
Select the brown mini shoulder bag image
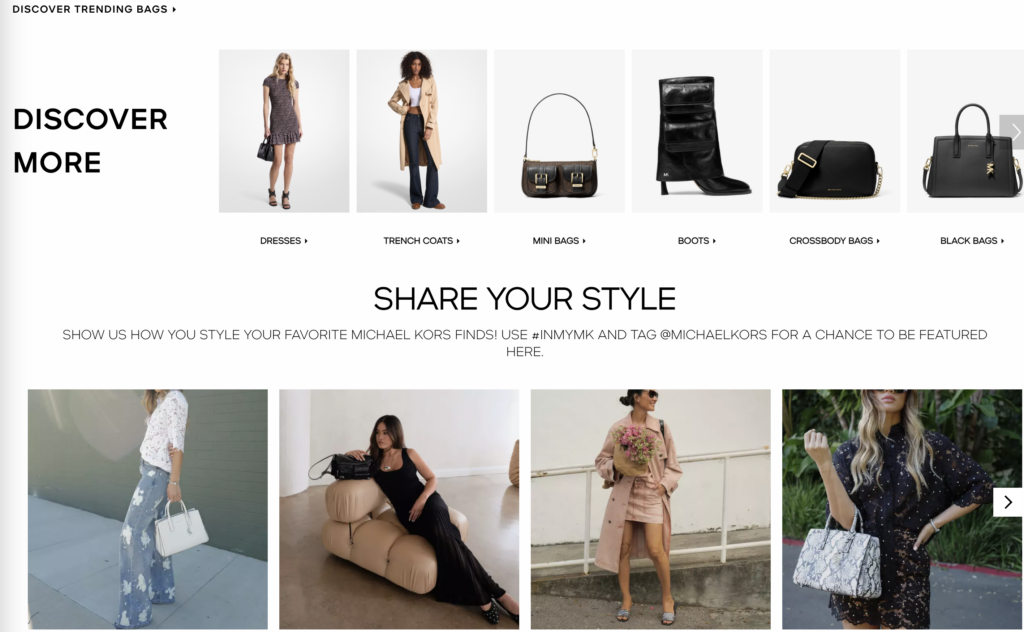click(560, 131)
